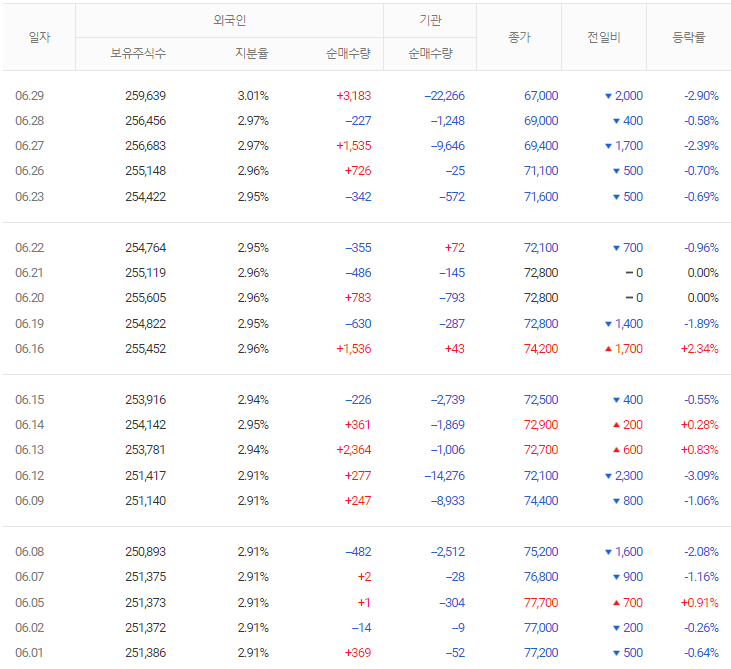Select the 지분율 column header

[x=252, y=53]
